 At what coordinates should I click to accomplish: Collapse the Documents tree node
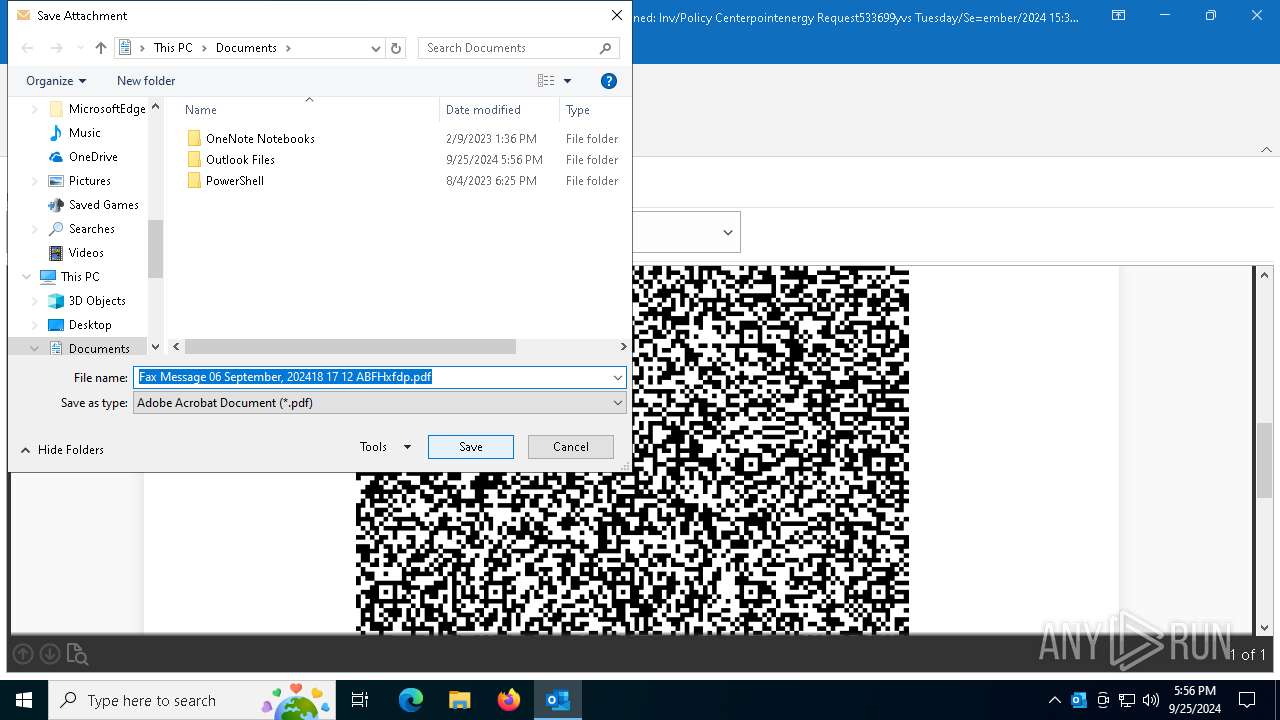[35, 349]
